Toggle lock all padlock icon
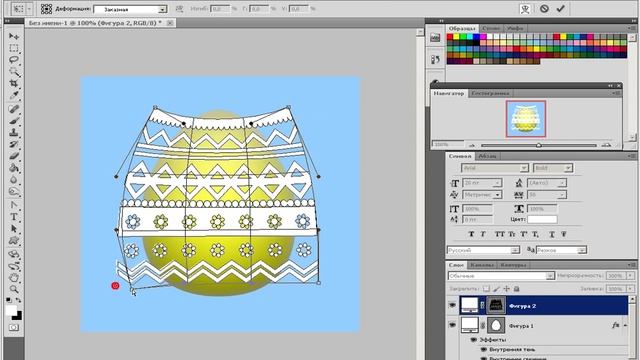 [517, 289]
